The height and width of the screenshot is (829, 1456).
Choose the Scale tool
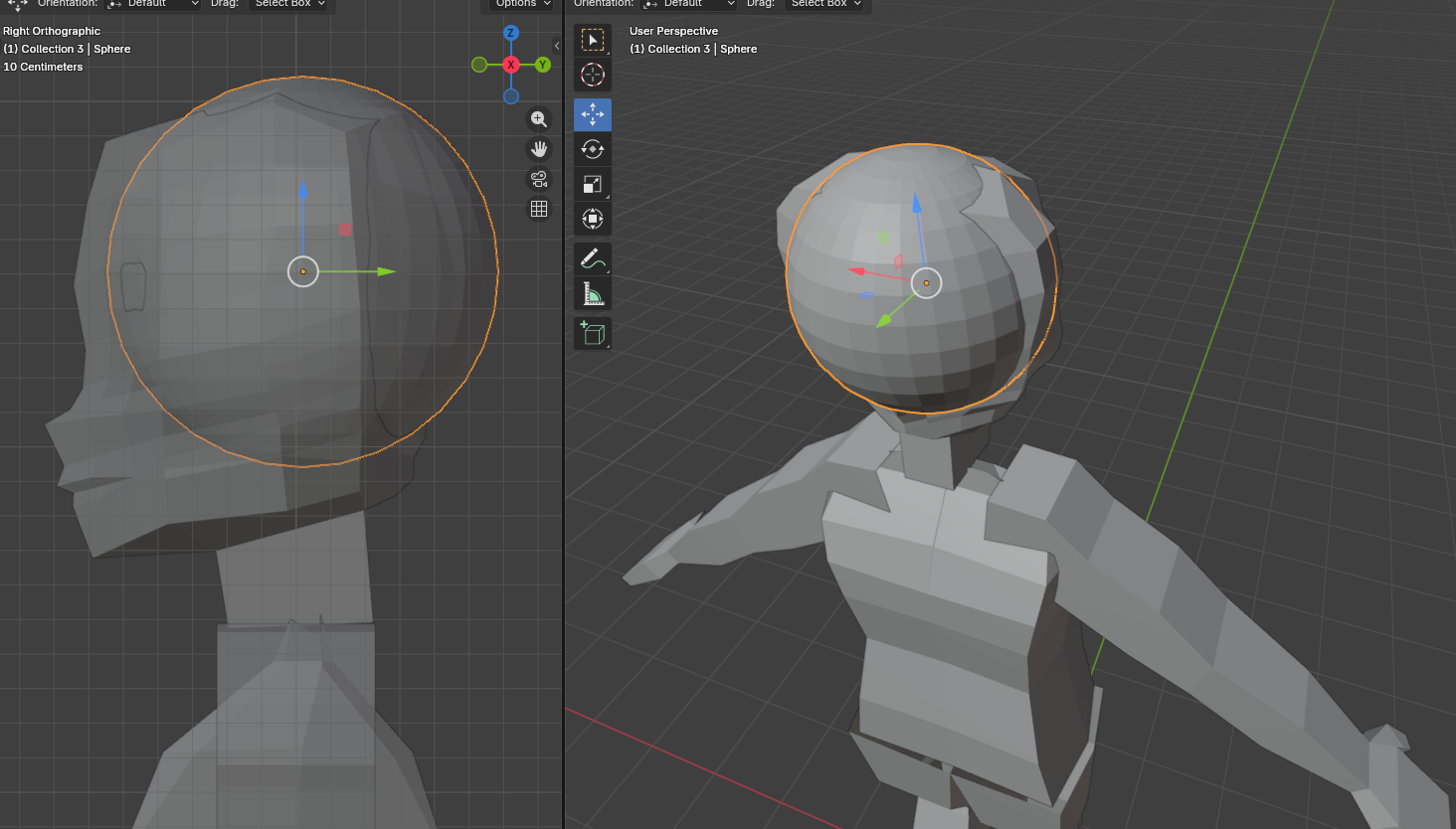(x=593, y=184)
